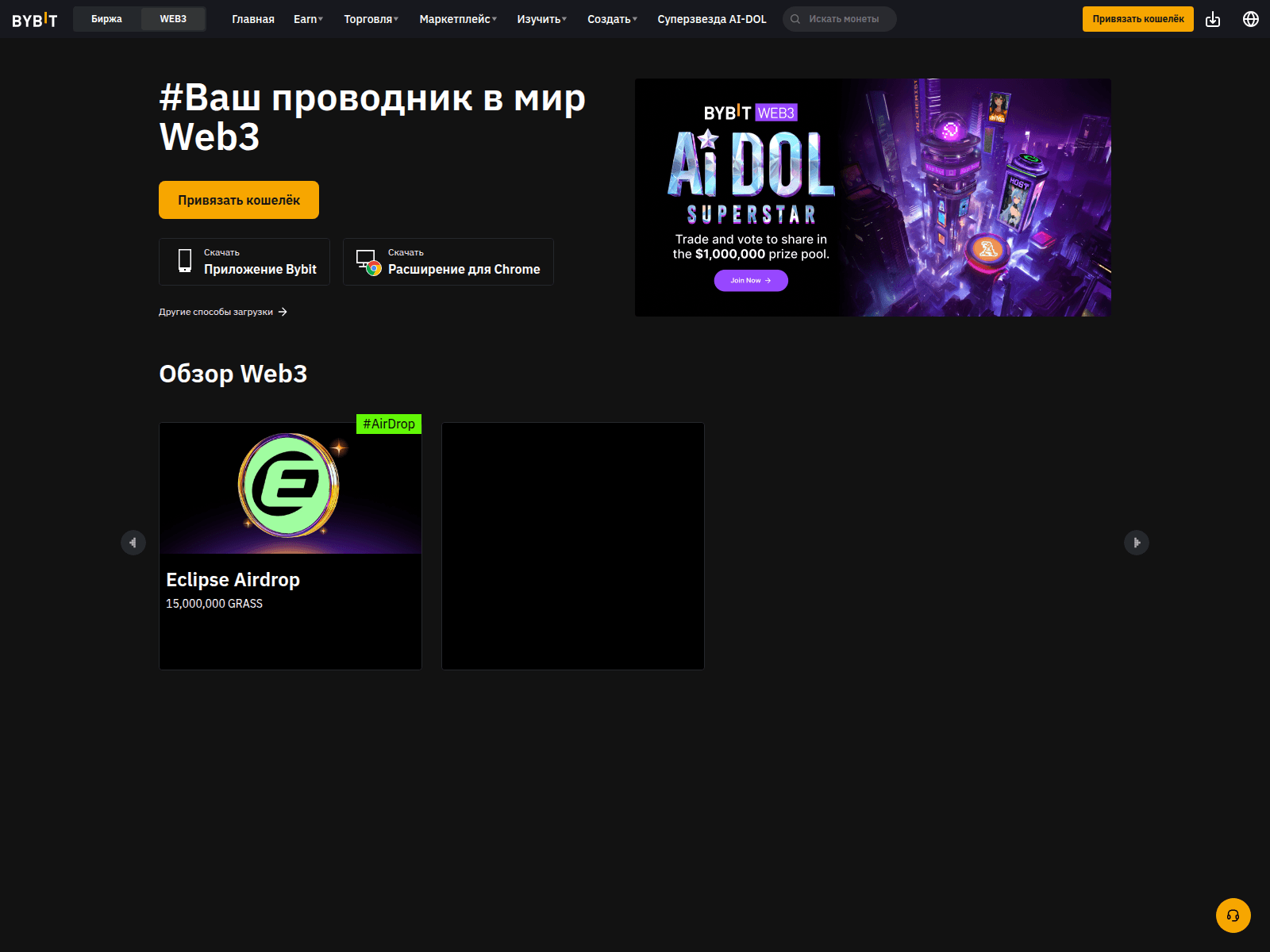Switch to Биржа mode
Screen dimensions: 1270x952
pos(106,19)
